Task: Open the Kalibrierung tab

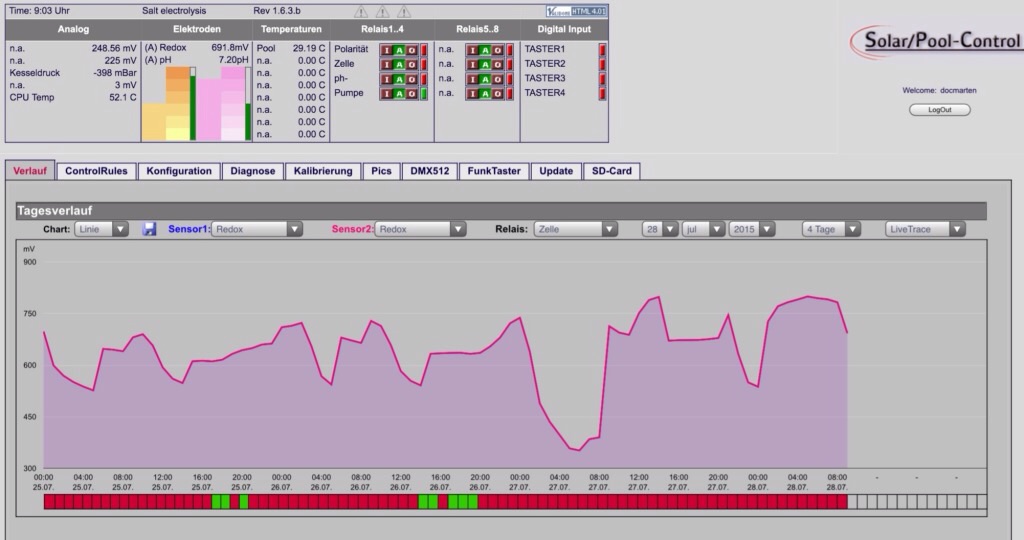Action: pyautogui.click(x=323, y=171)
